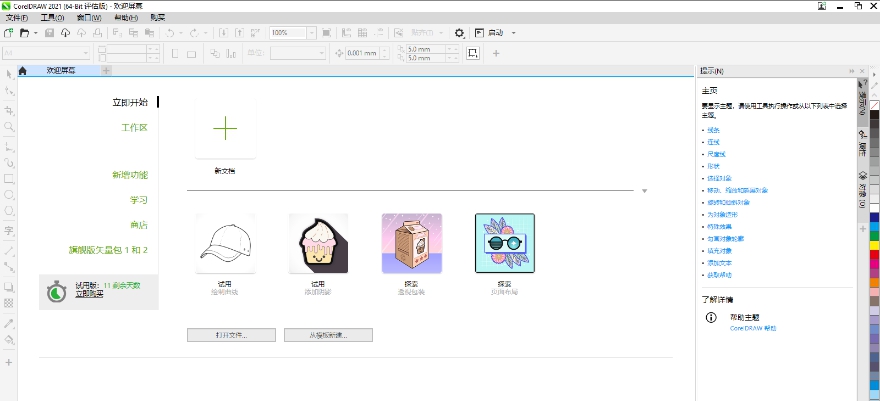The image size is (880, 401).
Task: Open the 新增功能 section in welcome sidebar
Action: (x=130, y=175)
